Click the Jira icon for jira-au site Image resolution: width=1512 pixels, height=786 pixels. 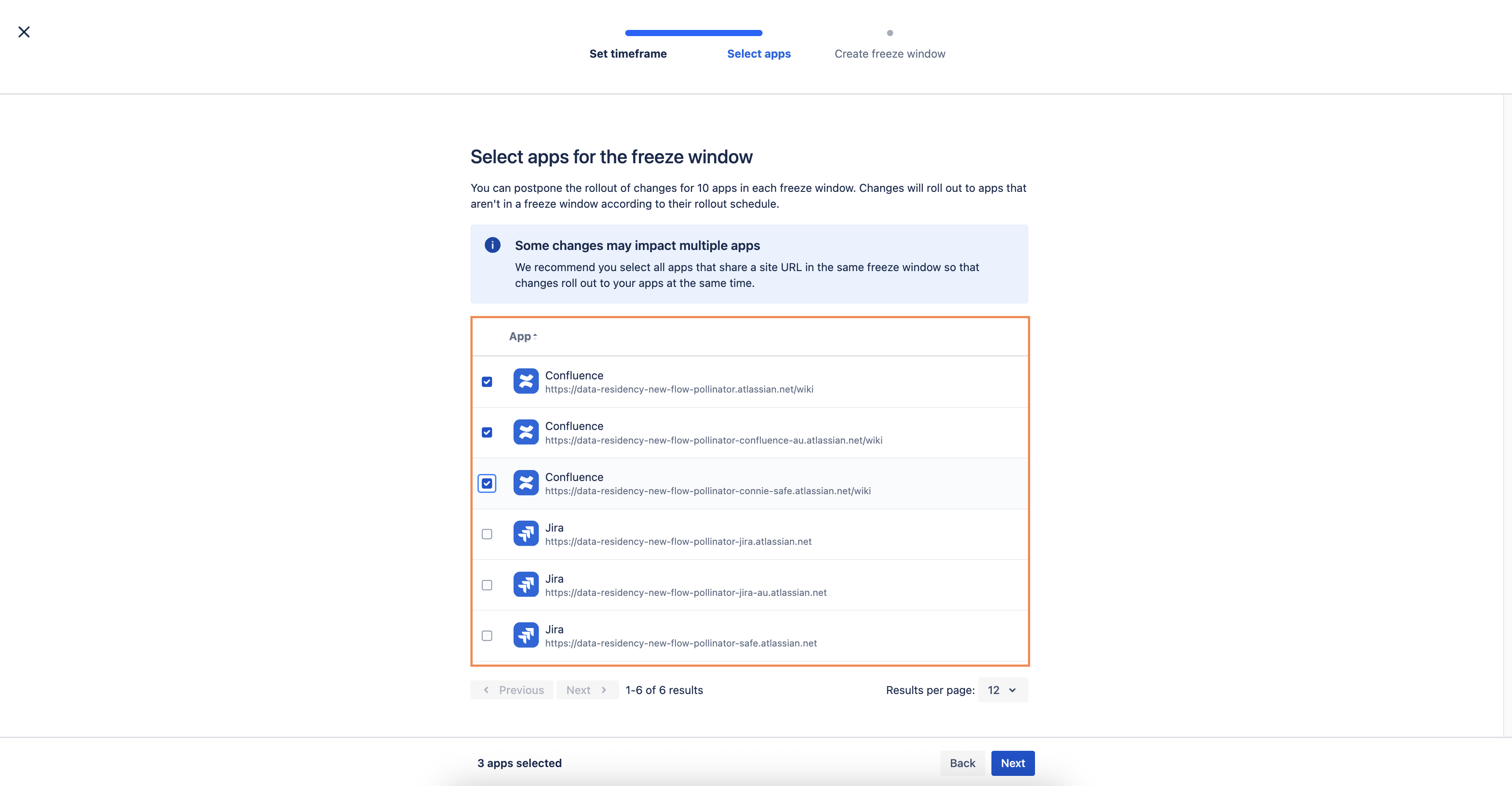click(525, 584)
